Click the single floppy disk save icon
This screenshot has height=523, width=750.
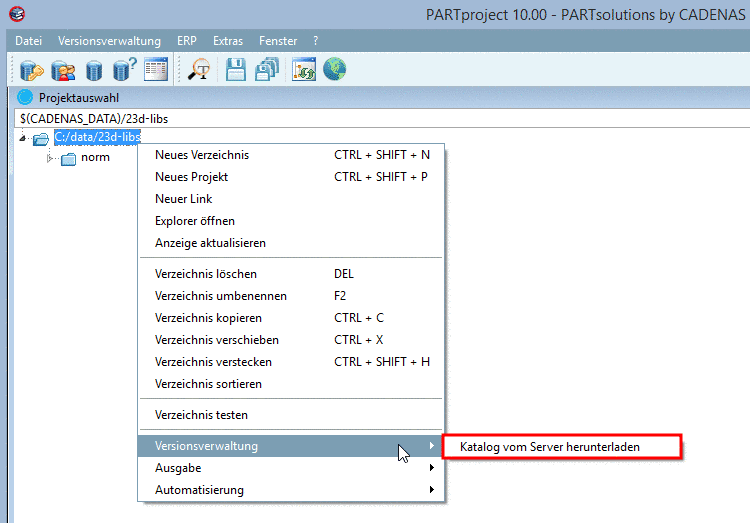(236, 69)
